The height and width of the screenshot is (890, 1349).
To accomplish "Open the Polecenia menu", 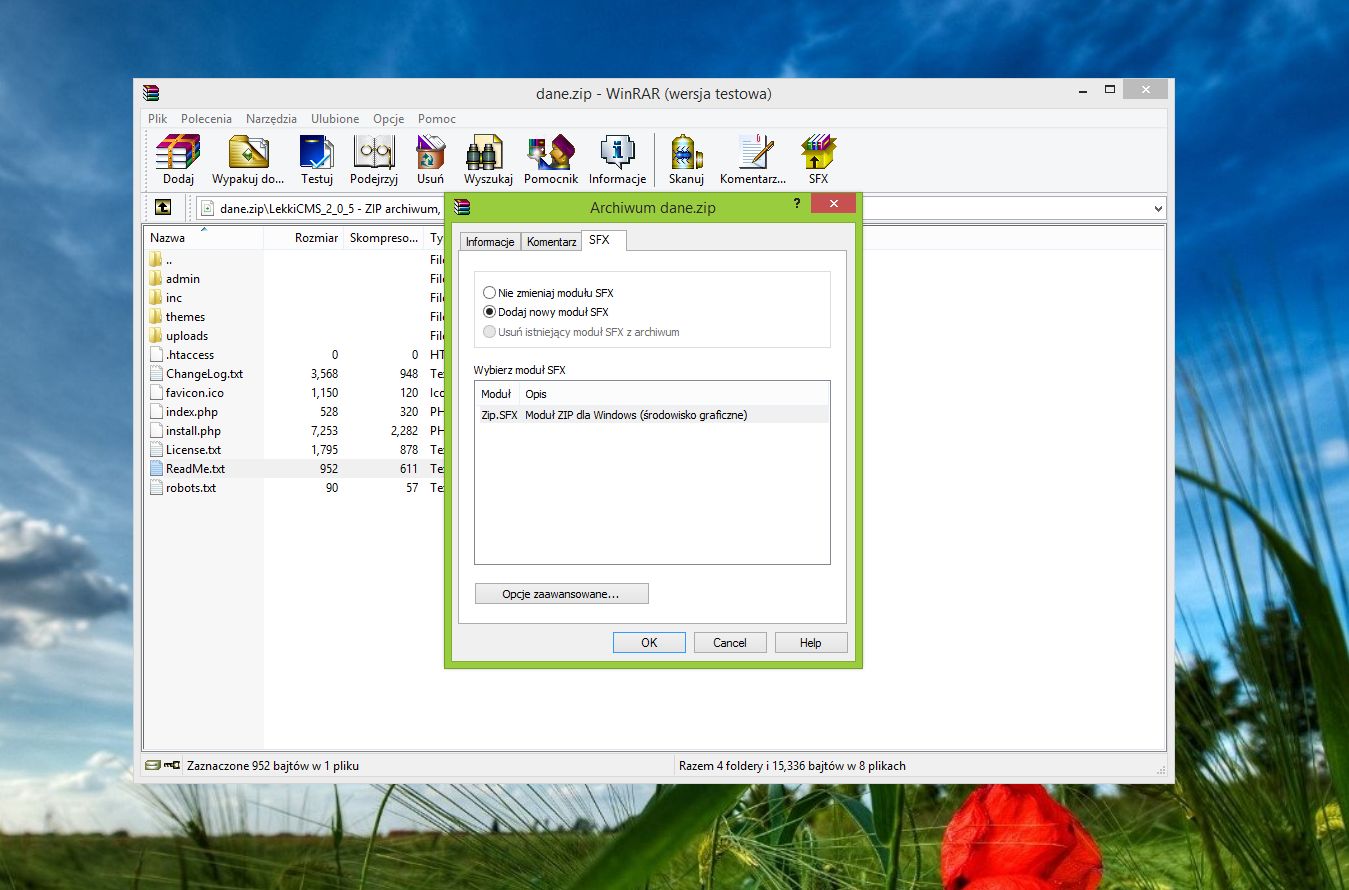I will click(206, 118).
